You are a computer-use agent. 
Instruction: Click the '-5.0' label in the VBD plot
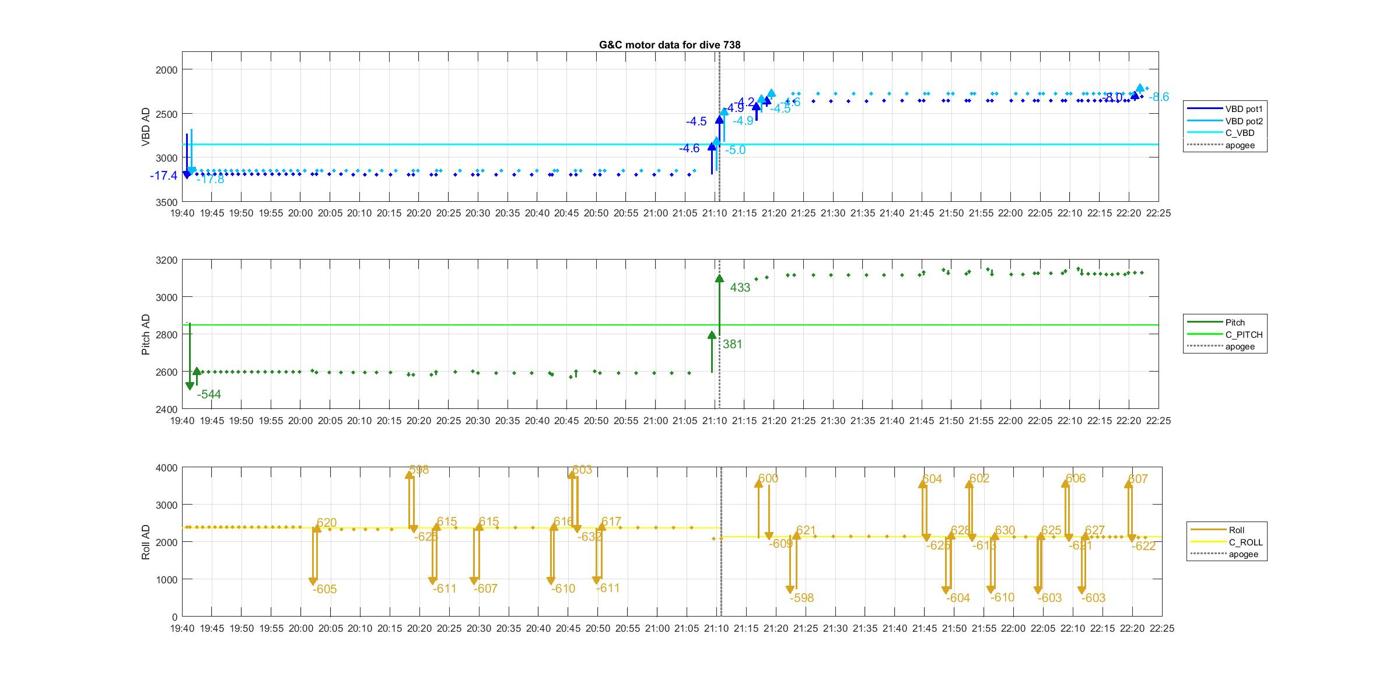(735, 151)
